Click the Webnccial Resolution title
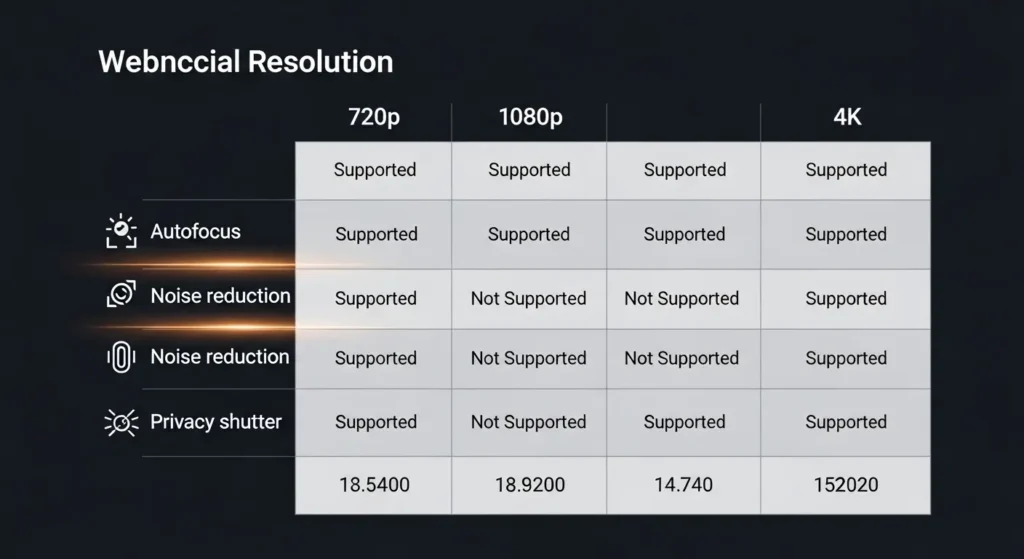 coord(245,62)
